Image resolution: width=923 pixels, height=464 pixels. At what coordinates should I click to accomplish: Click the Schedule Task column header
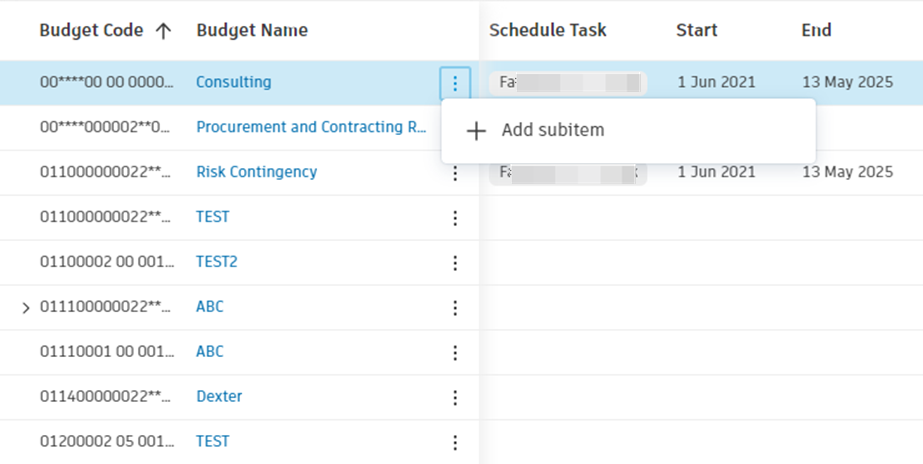tap(547, 31)
